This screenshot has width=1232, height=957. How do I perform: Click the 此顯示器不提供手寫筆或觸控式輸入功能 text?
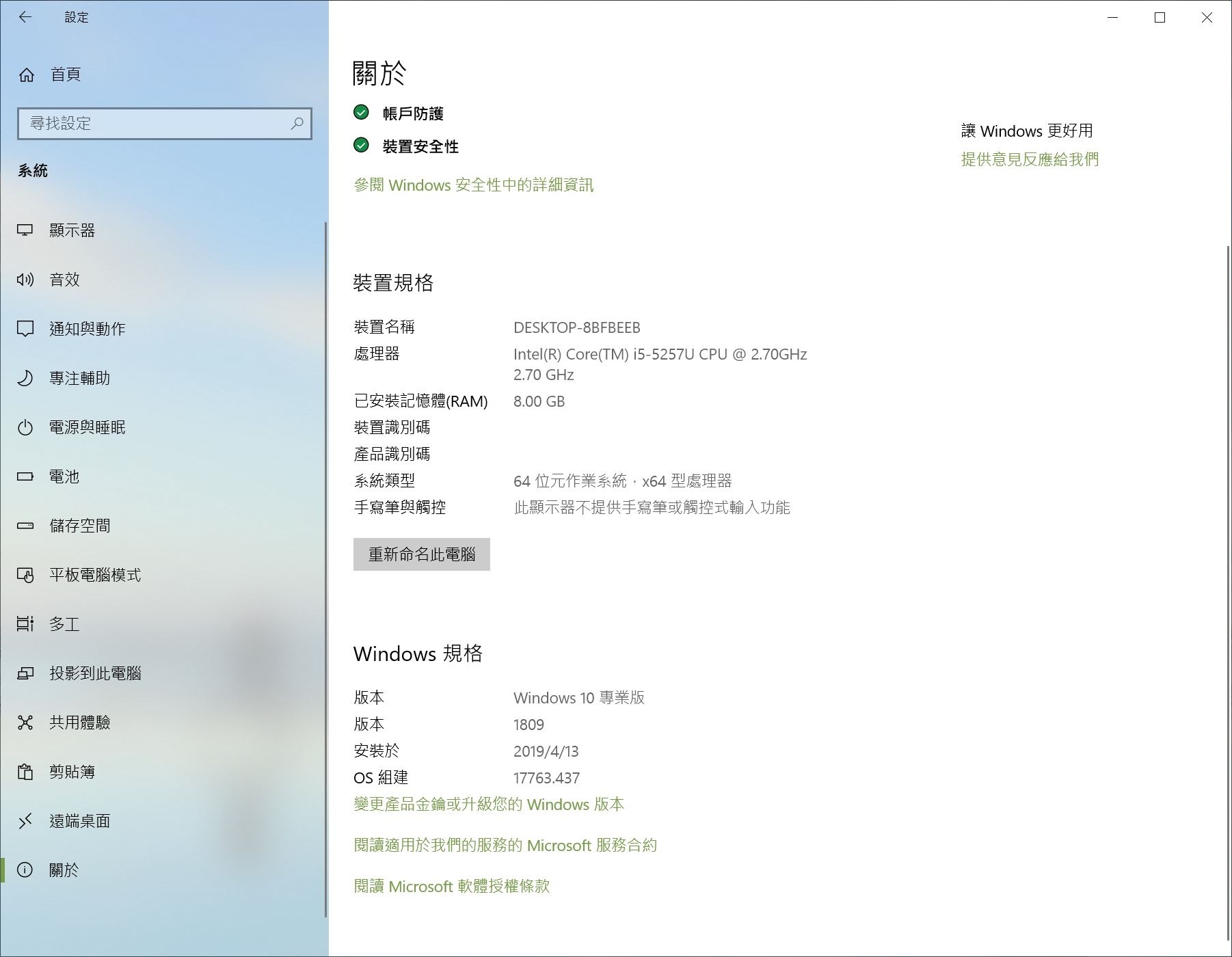click(x=652, y=508)
